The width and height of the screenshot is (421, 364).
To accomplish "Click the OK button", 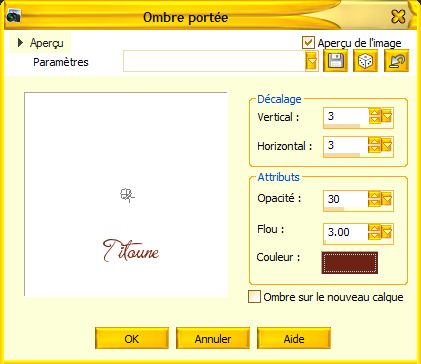I will pyautogui.click(x=132, y=339).
